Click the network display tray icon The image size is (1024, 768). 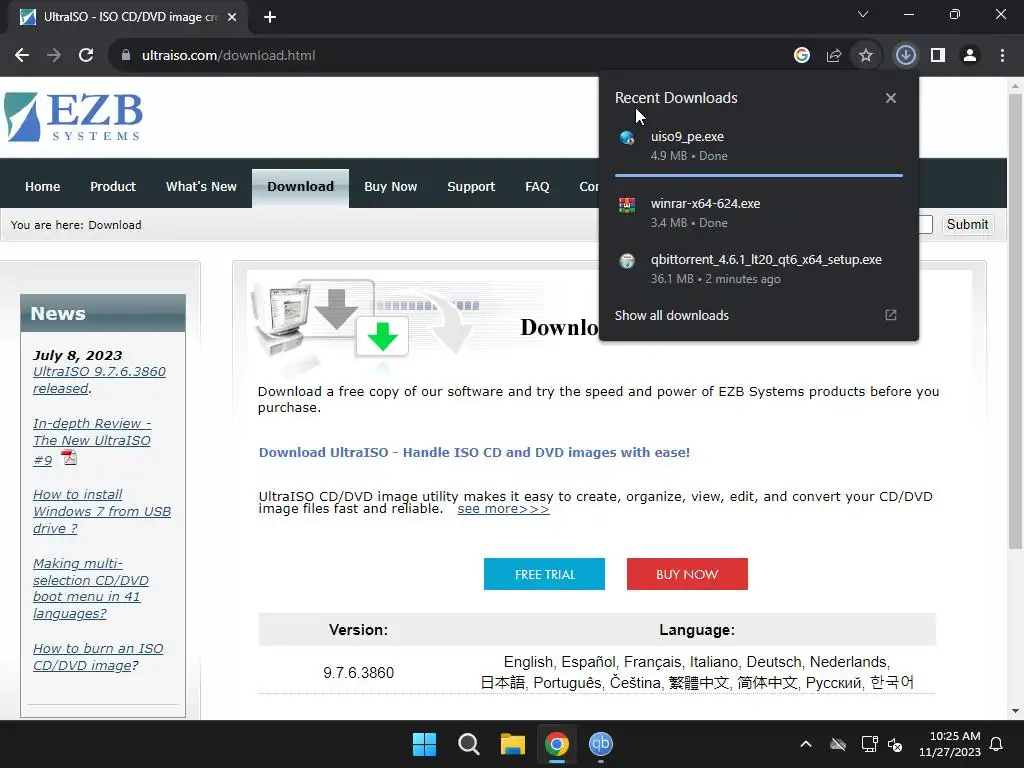click(869, 744)
